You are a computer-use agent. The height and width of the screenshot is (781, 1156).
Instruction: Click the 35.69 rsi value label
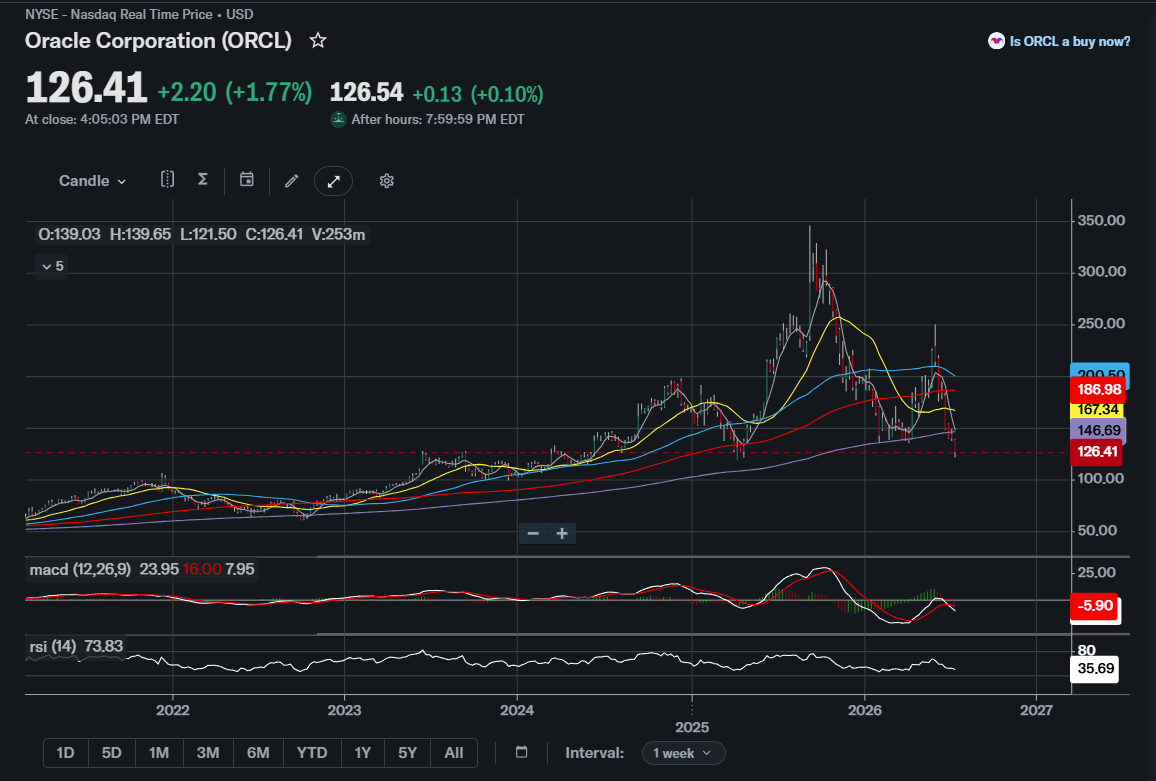(x=1095, y=669)
